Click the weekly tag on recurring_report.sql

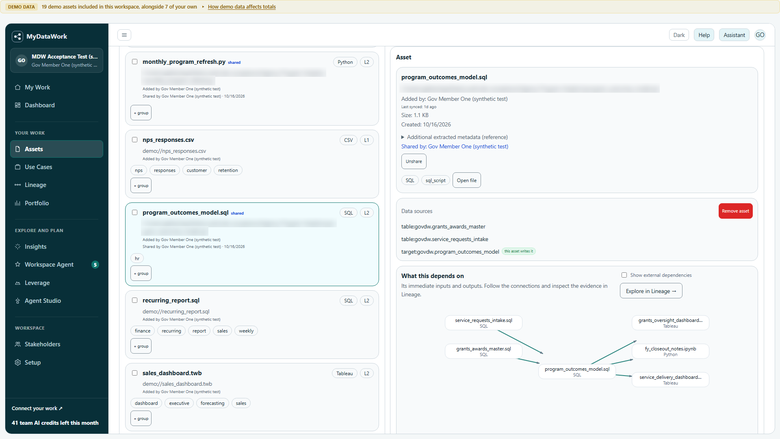pos(246,331)
